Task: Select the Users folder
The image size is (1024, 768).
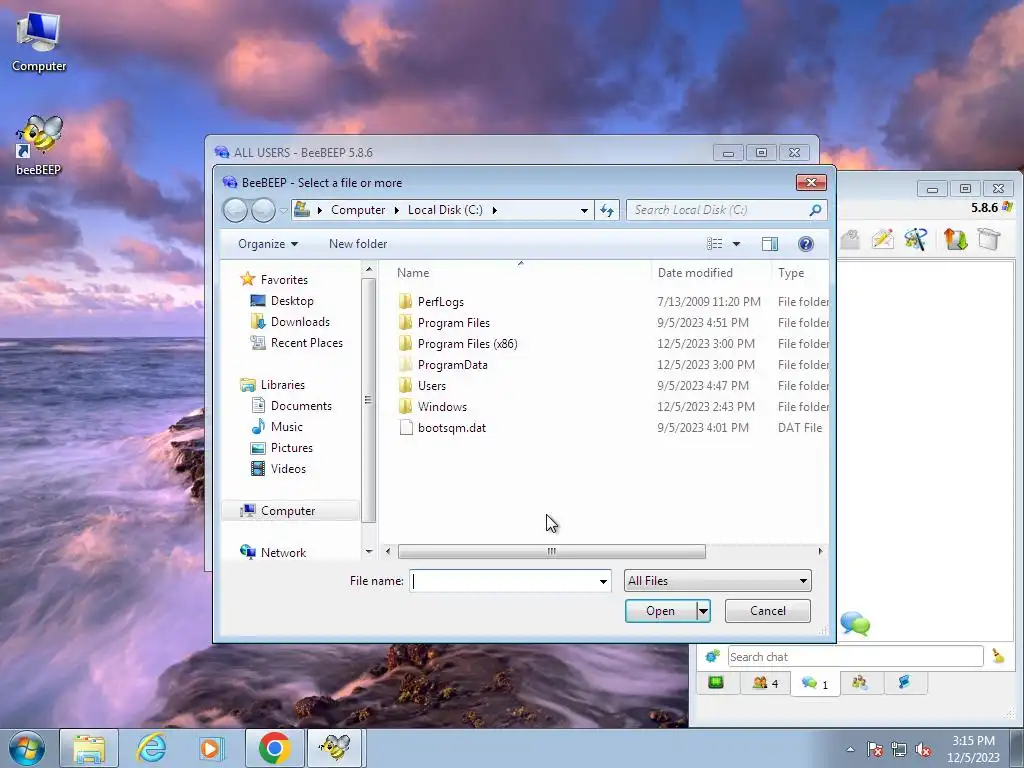Action: tap(432, 385)
